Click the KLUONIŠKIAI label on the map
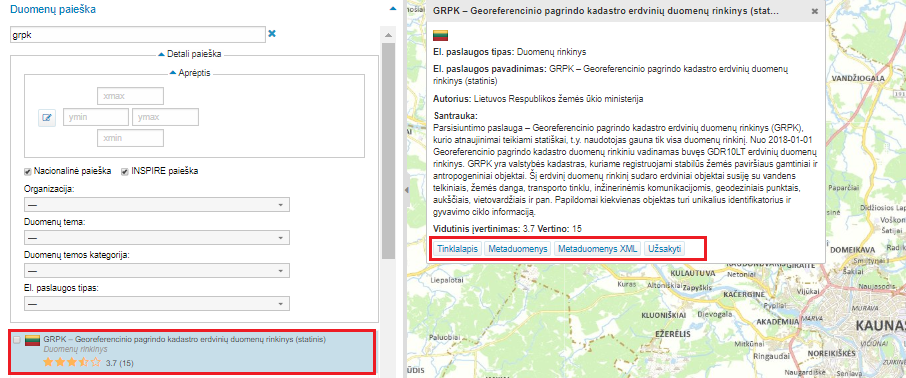 point(663,316)
